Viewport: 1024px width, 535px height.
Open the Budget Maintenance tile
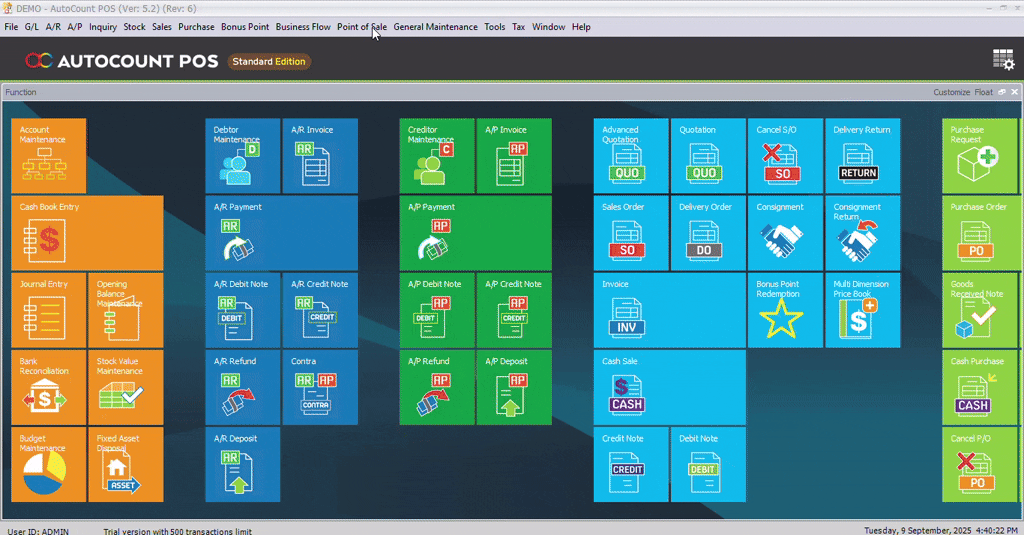coord(48,464)
